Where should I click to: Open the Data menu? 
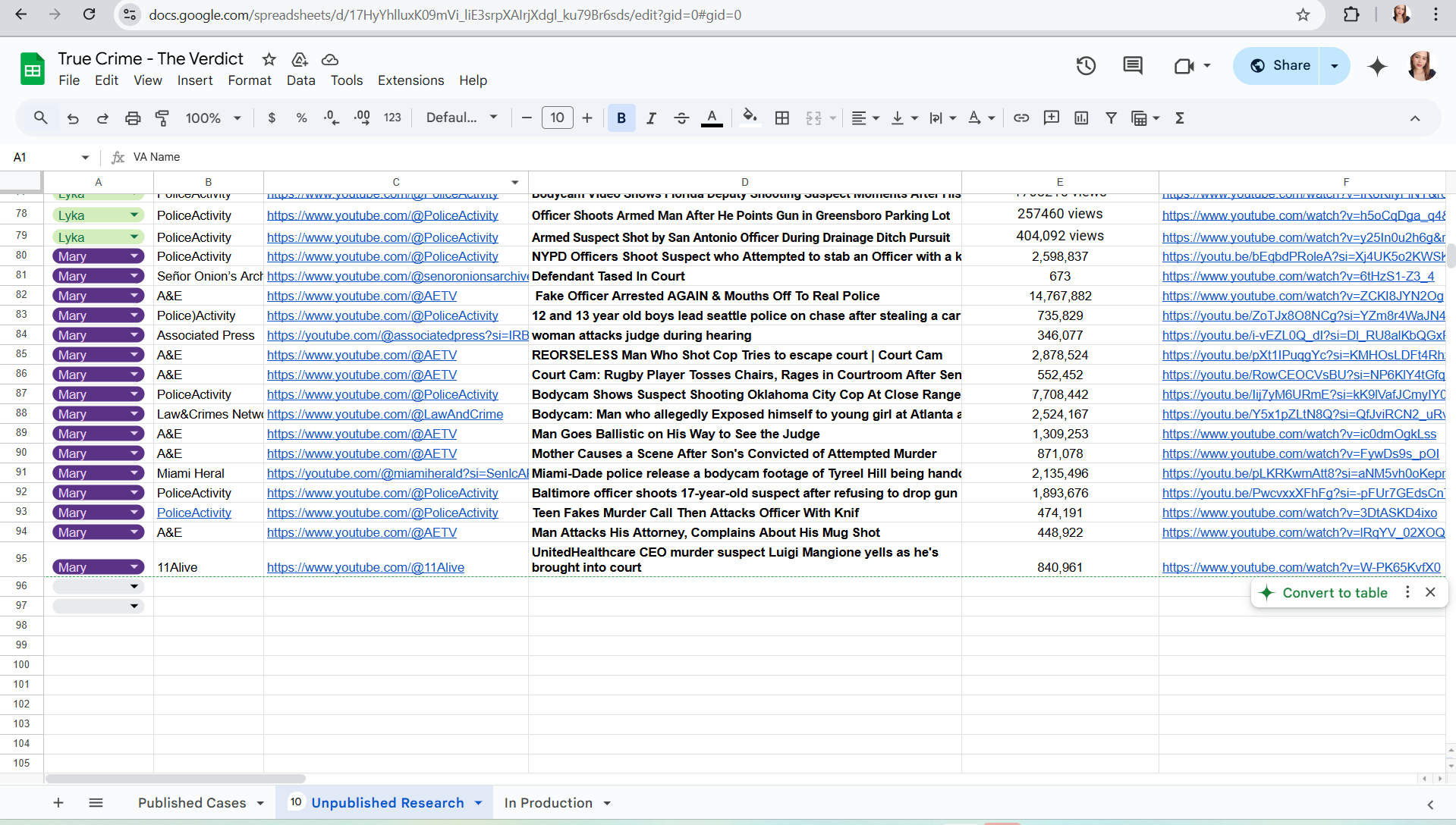point(300,80)
